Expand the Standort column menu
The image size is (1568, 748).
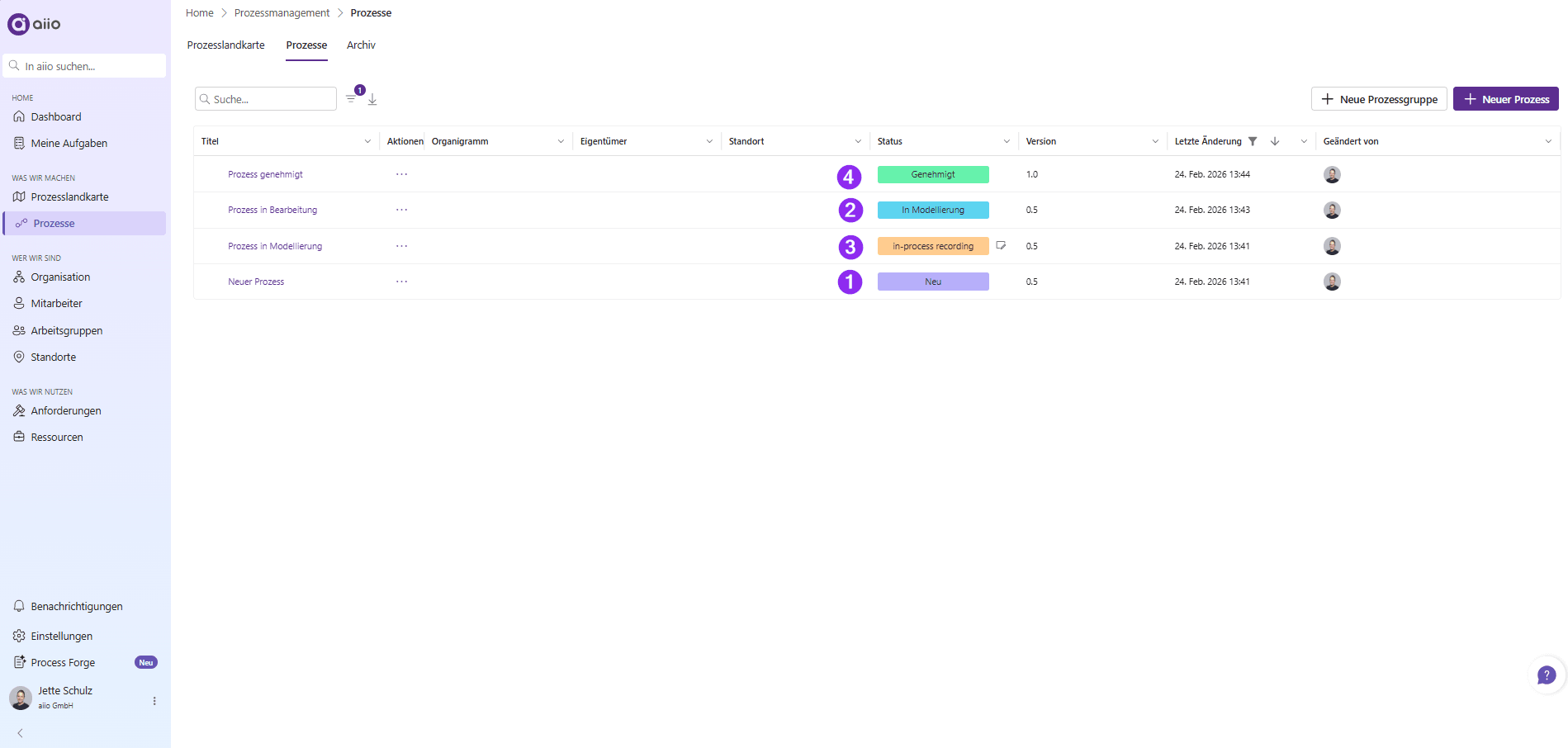tap(858, 141)
